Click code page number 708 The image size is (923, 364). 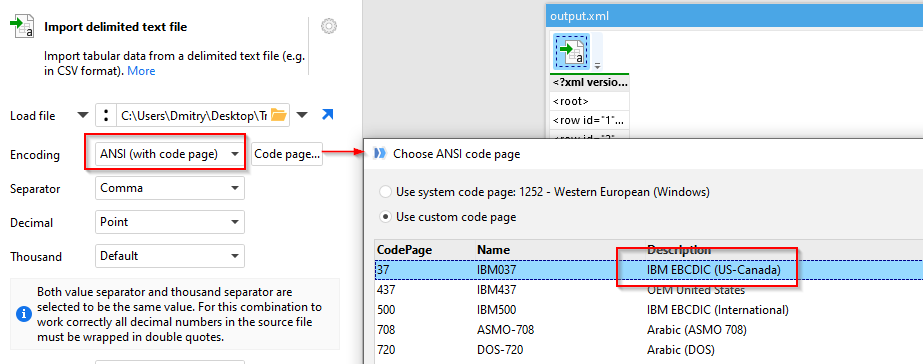[x=386, y=330]
